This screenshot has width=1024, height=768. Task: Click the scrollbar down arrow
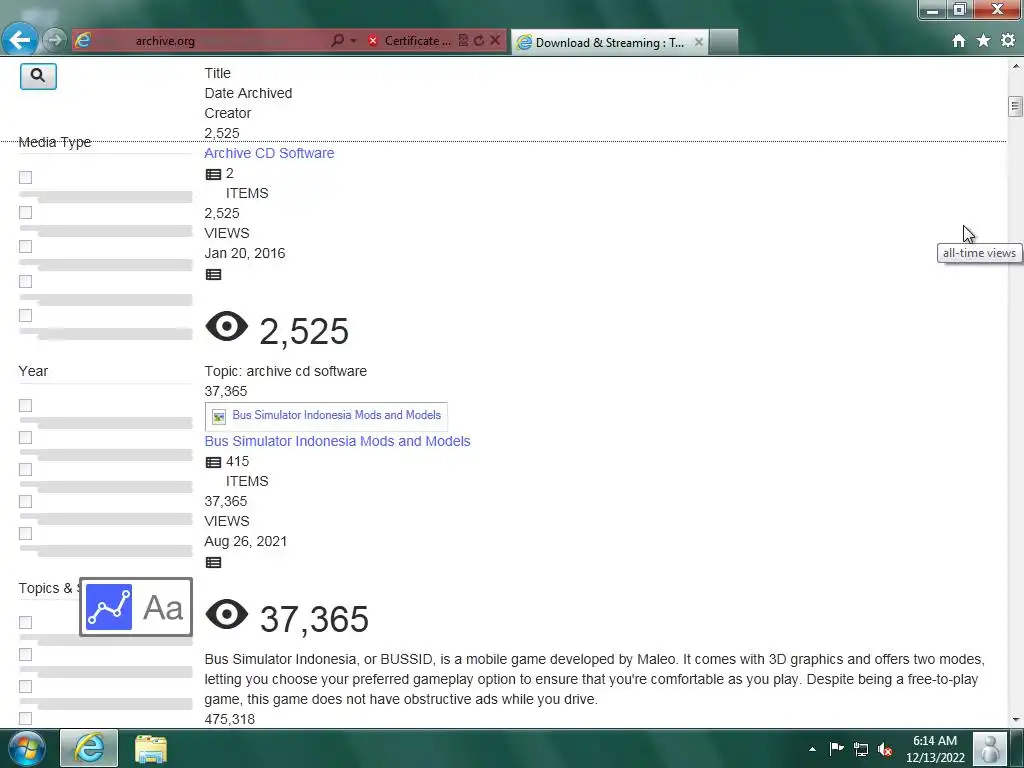tap(1016, 720)
